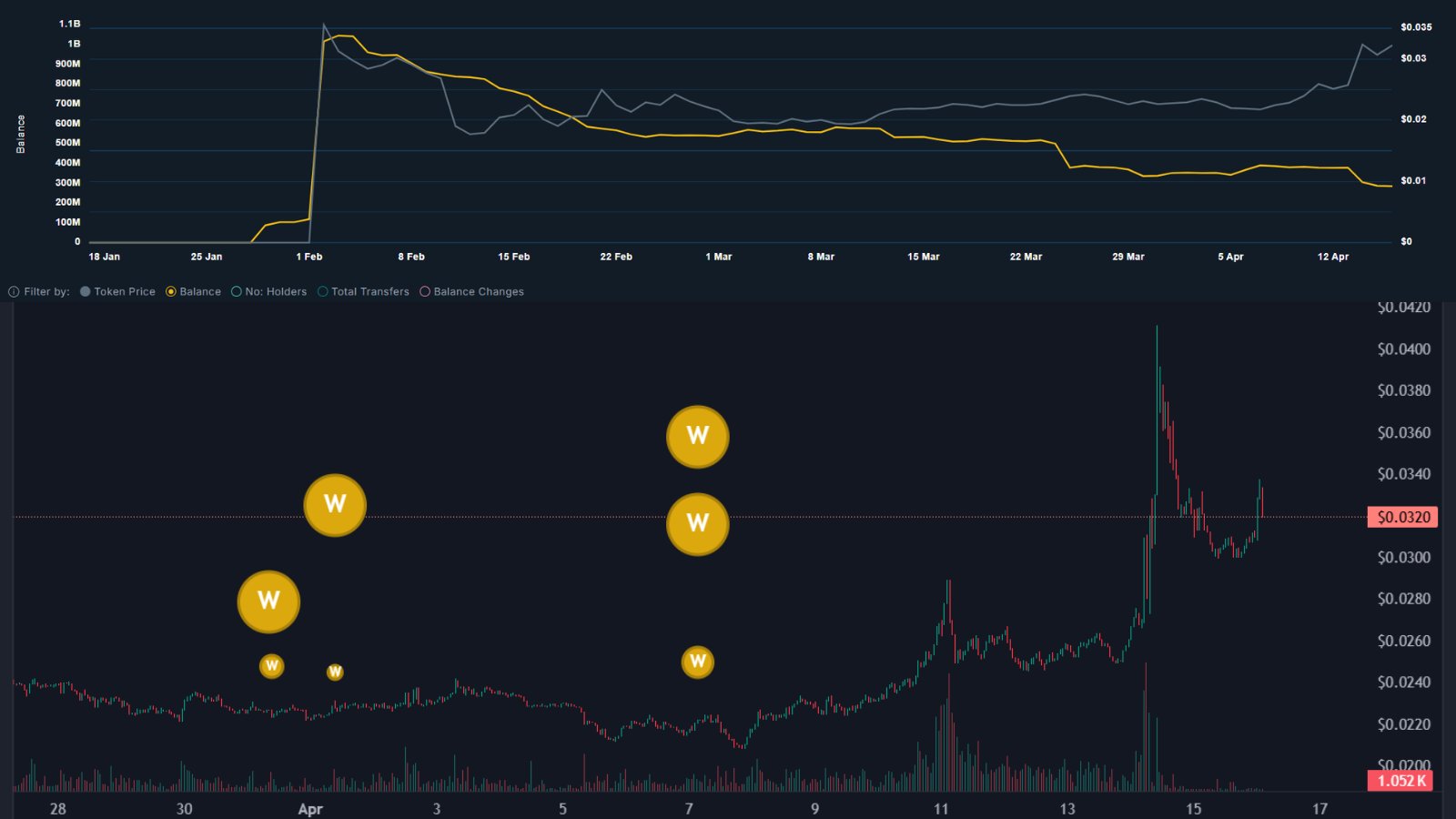Image resolution: width=1456 pixels, height=819 pixels.
Task: Enable the Balance Changes filter
Action: (x=425, y=292)
